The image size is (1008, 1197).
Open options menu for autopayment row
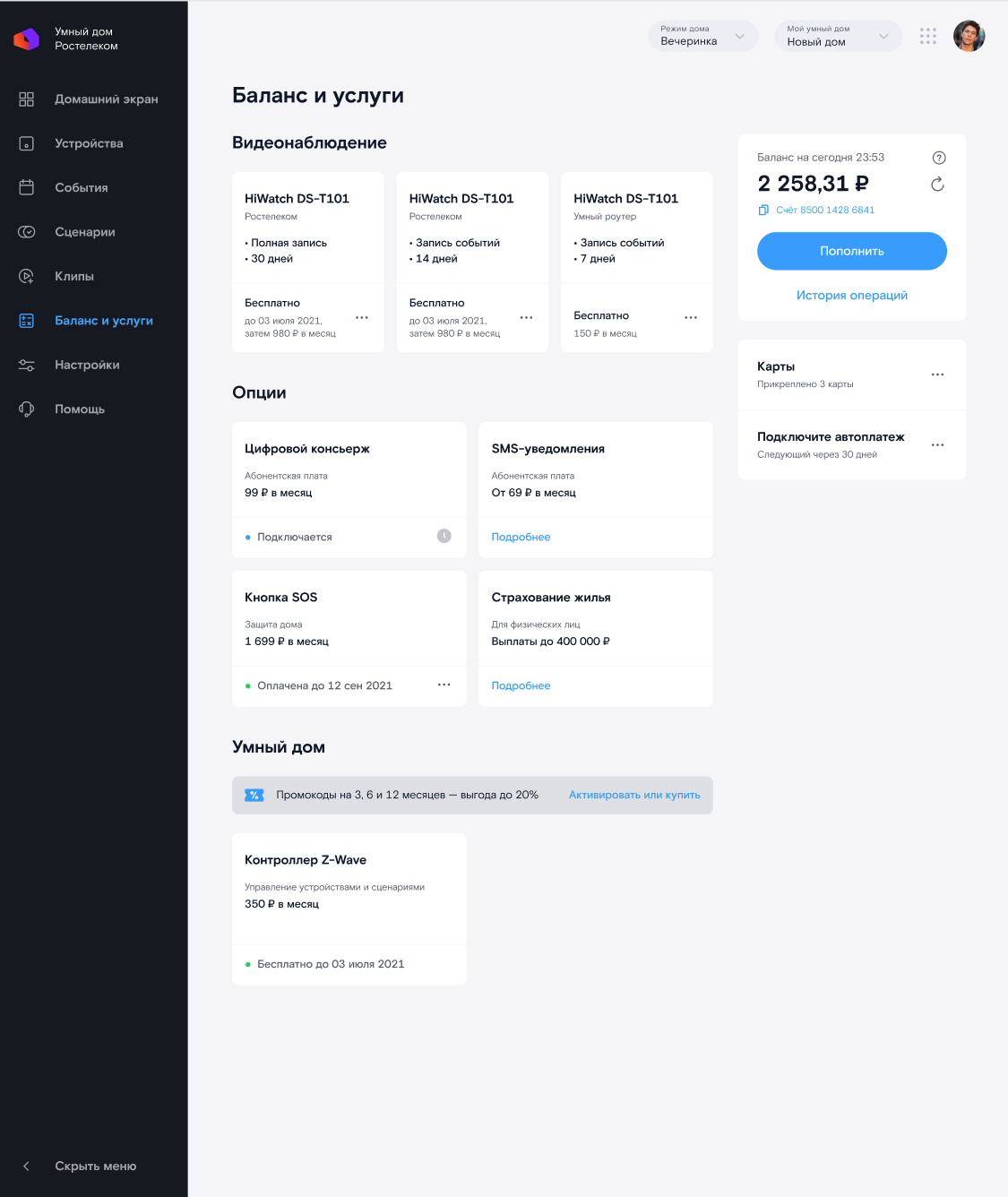937,444
